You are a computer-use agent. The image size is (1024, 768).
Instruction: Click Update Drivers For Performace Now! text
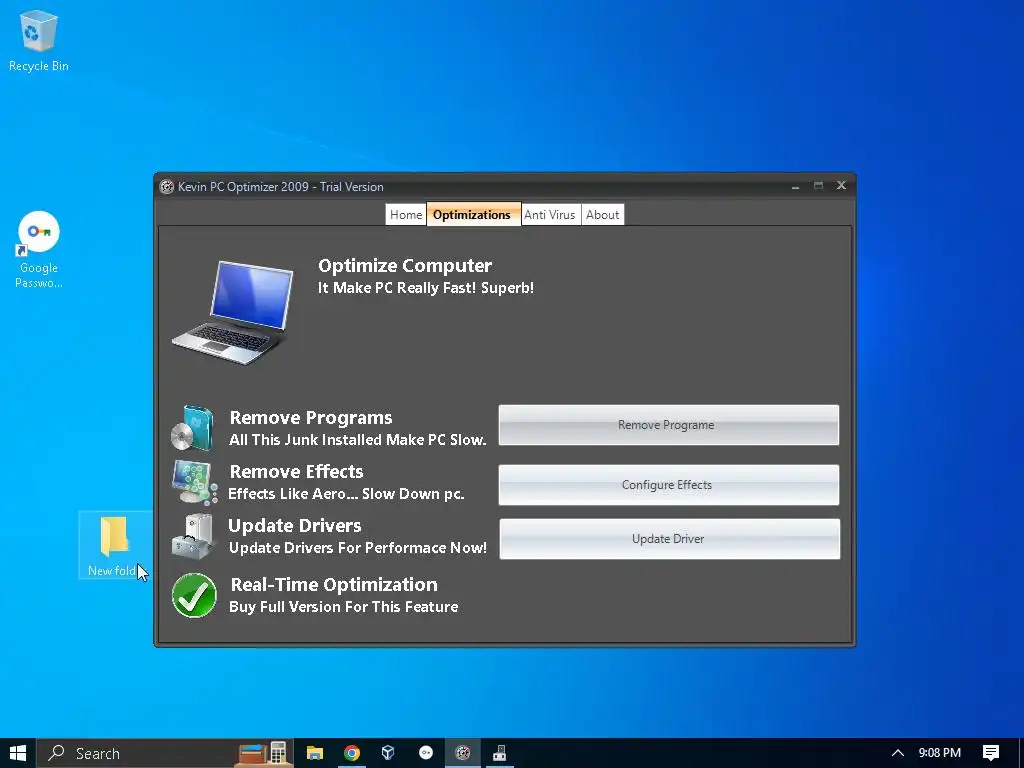tap(358, 548)
